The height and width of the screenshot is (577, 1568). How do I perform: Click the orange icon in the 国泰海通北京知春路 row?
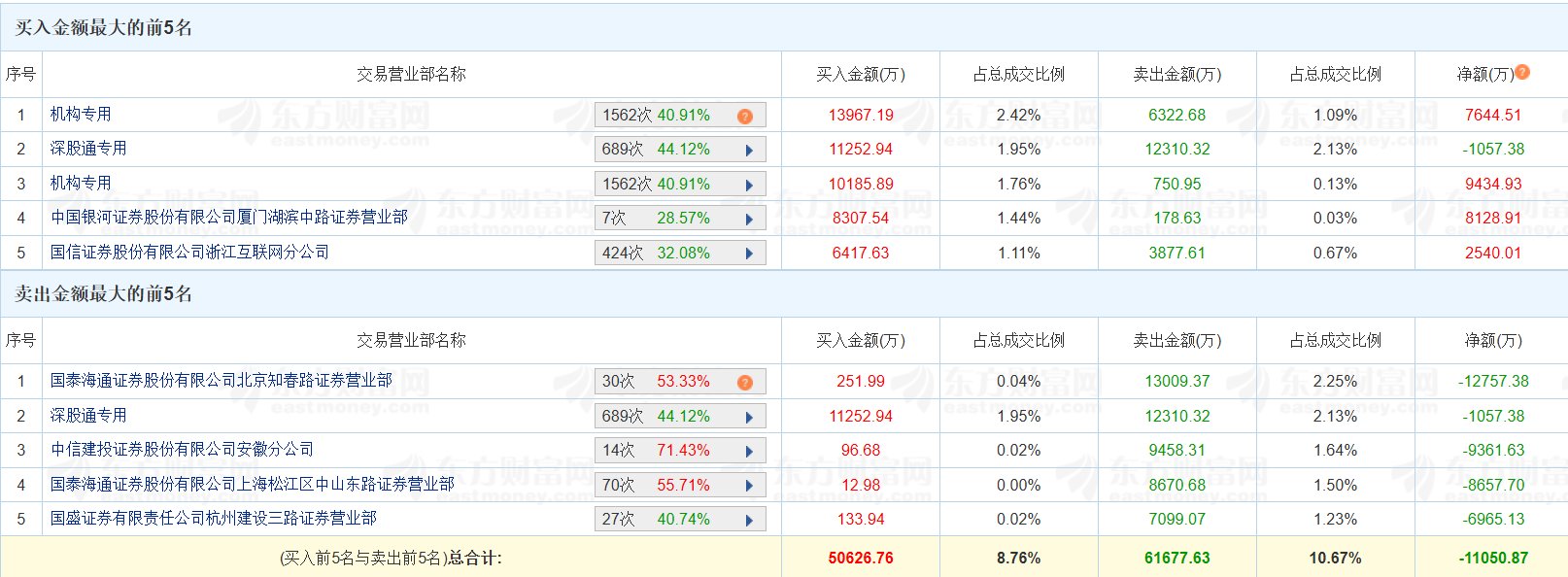(745, 383)
